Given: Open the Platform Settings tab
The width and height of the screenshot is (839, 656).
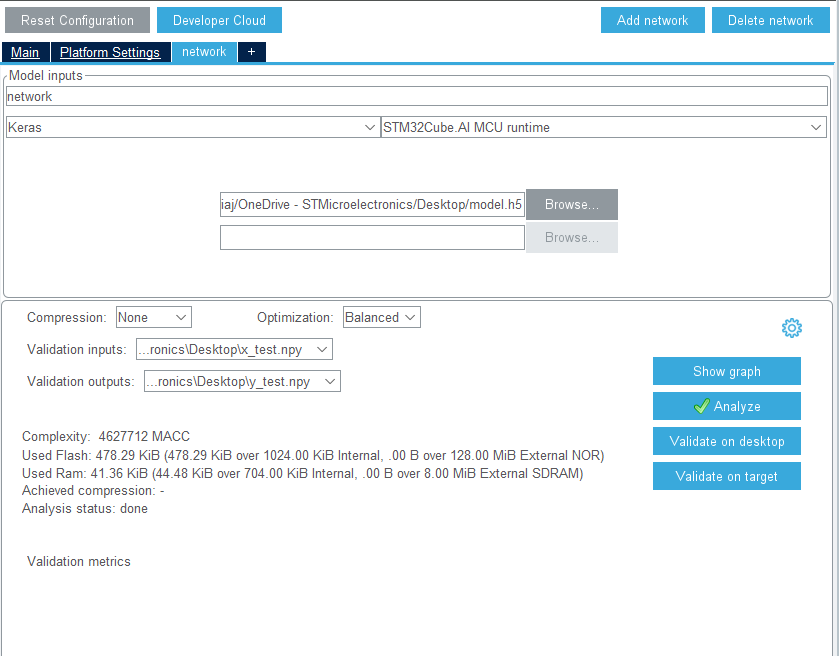Looking at the screenshot, I should (110, 52).
